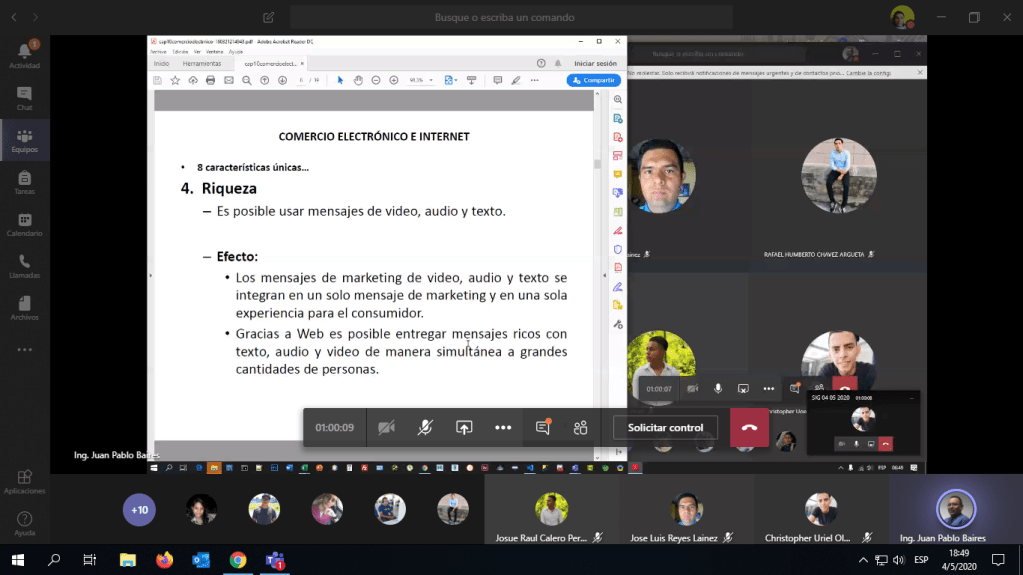The image size is (1023, 575).
Task: Show meeting participants panel
Action: (581, 427)
